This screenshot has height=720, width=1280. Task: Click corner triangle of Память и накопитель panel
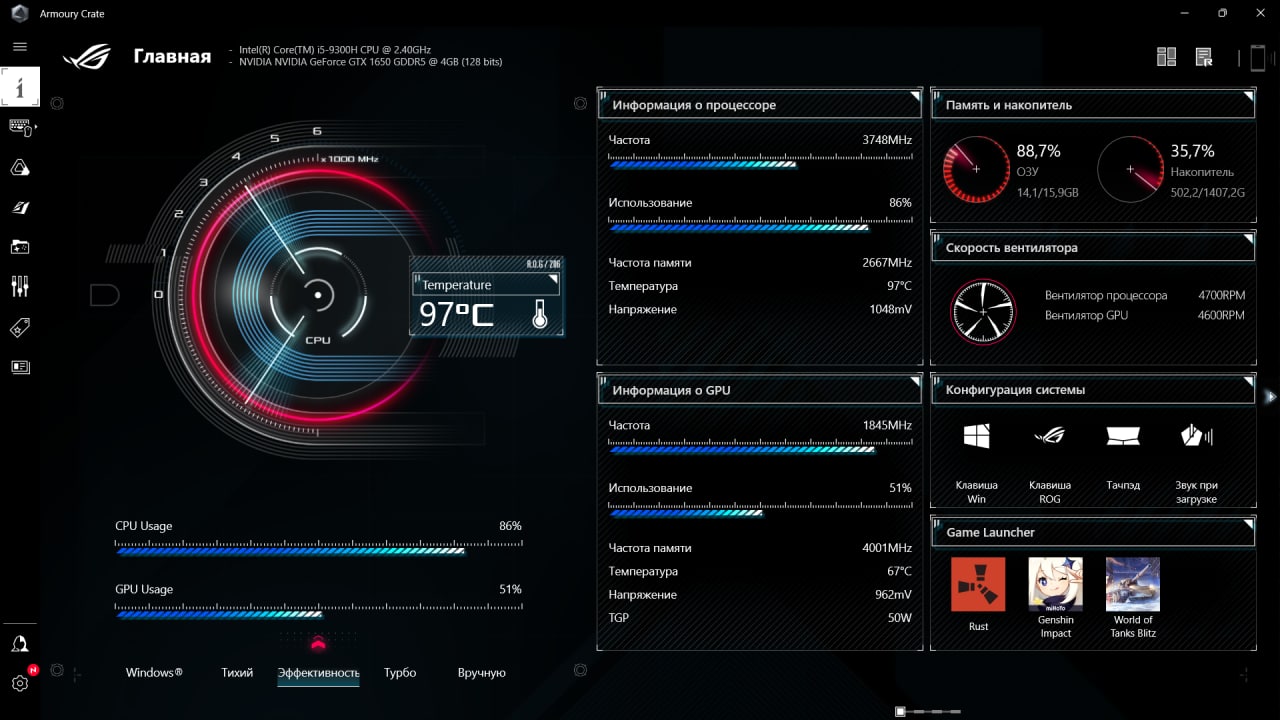(x=1248, y=97)
